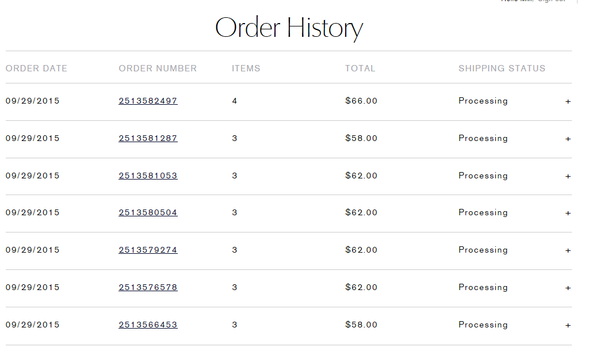This screenshot has height=362, width=600.
Task: Expand order 2513579274 row plus icon
Action: (568, 251)
